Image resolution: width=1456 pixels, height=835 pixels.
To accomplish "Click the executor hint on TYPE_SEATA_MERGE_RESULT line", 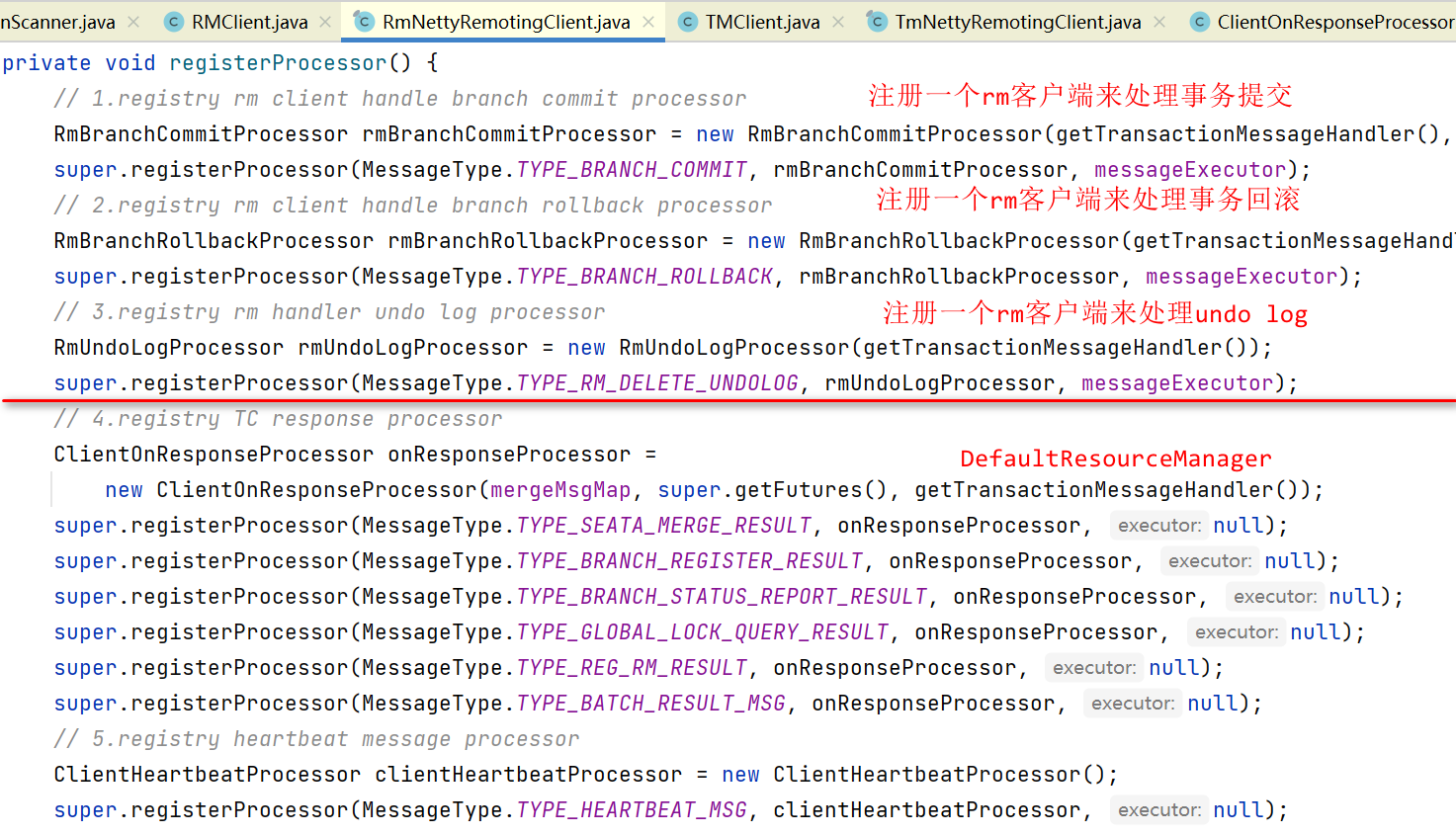I will click(1158, 526).
